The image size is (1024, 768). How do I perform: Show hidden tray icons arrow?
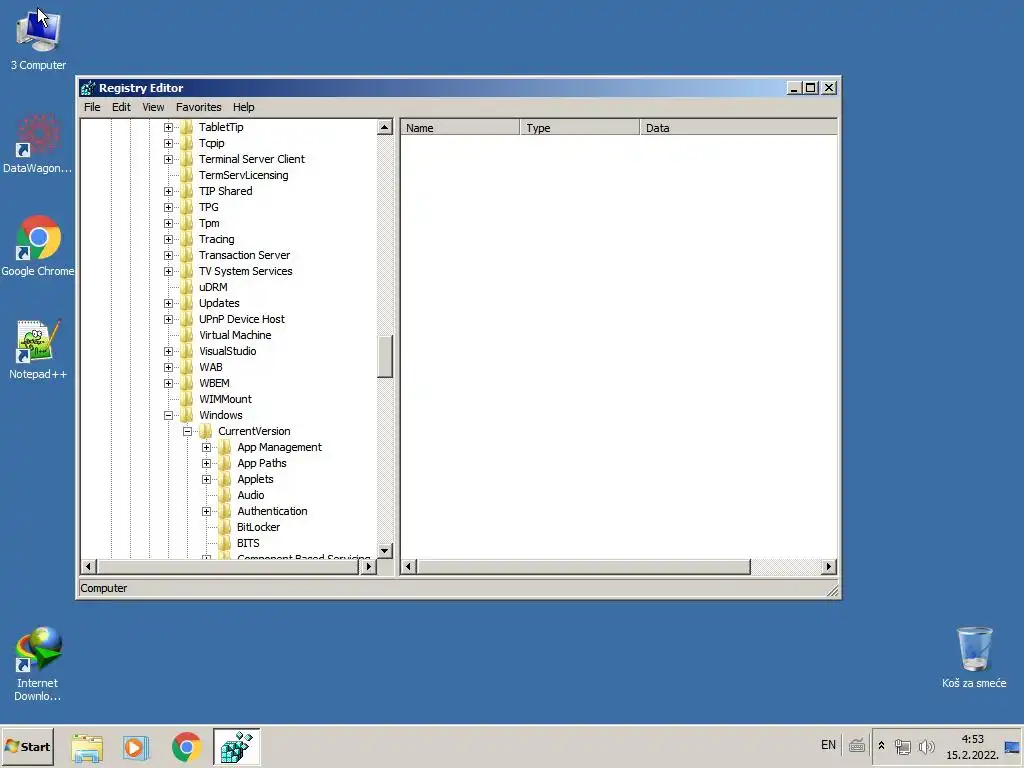point(881,745)
